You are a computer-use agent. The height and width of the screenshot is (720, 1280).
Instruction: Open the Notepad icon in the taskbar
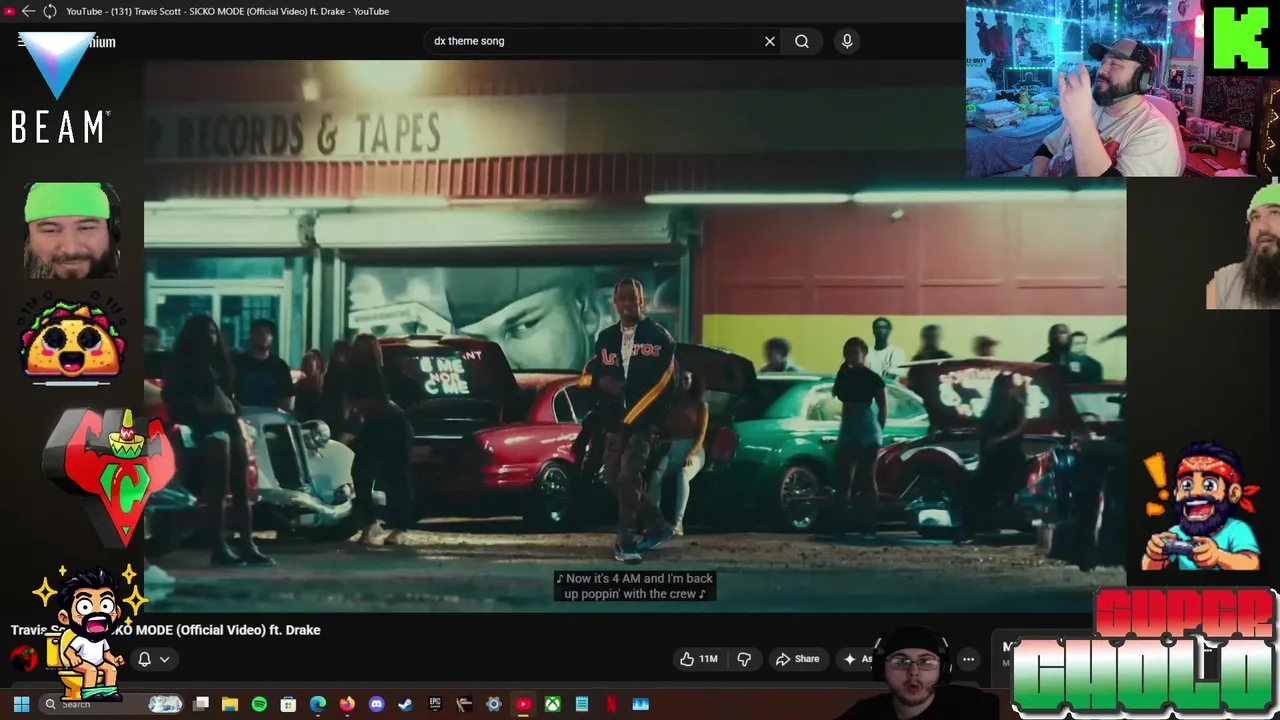581,704
